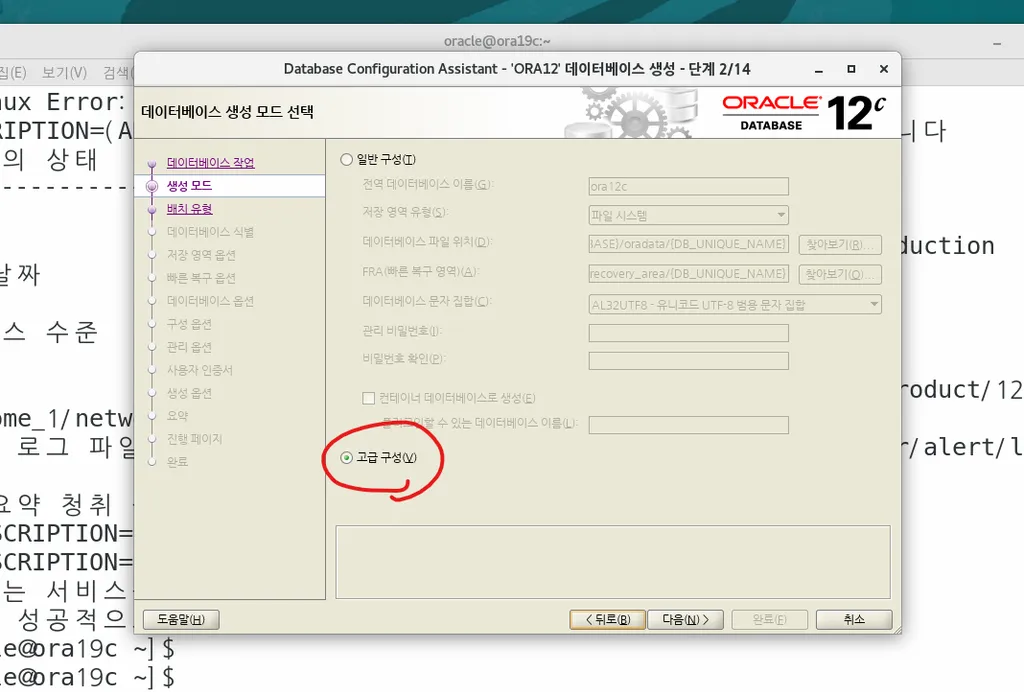Open 데이터베이스 작업 step link
The width and height of the screenshot is (1024, 692).
pyautogui.click(x=210, y=163)
